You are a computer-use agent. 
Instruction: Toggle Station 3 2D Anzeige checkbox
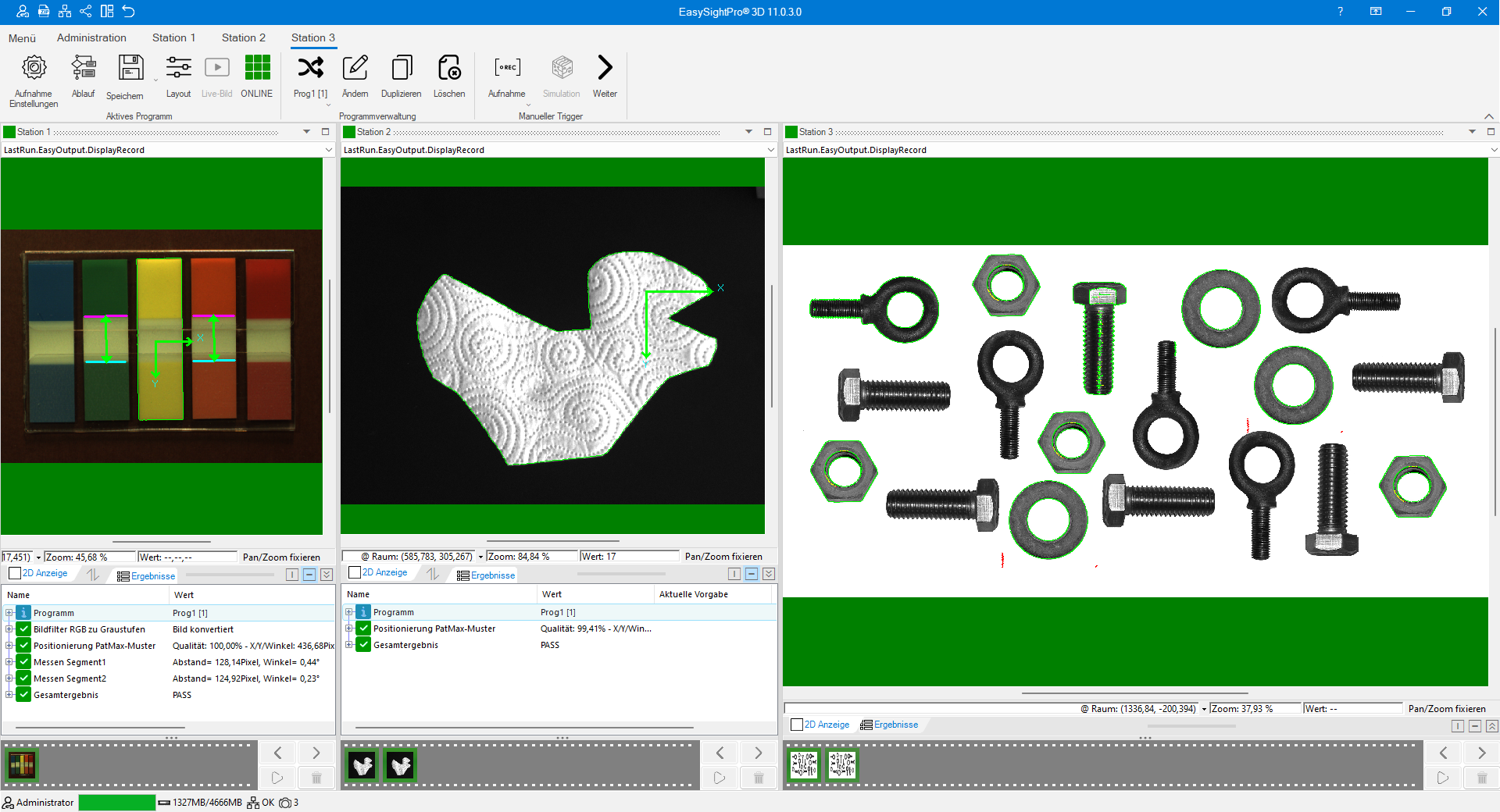(x=797, y=725)
